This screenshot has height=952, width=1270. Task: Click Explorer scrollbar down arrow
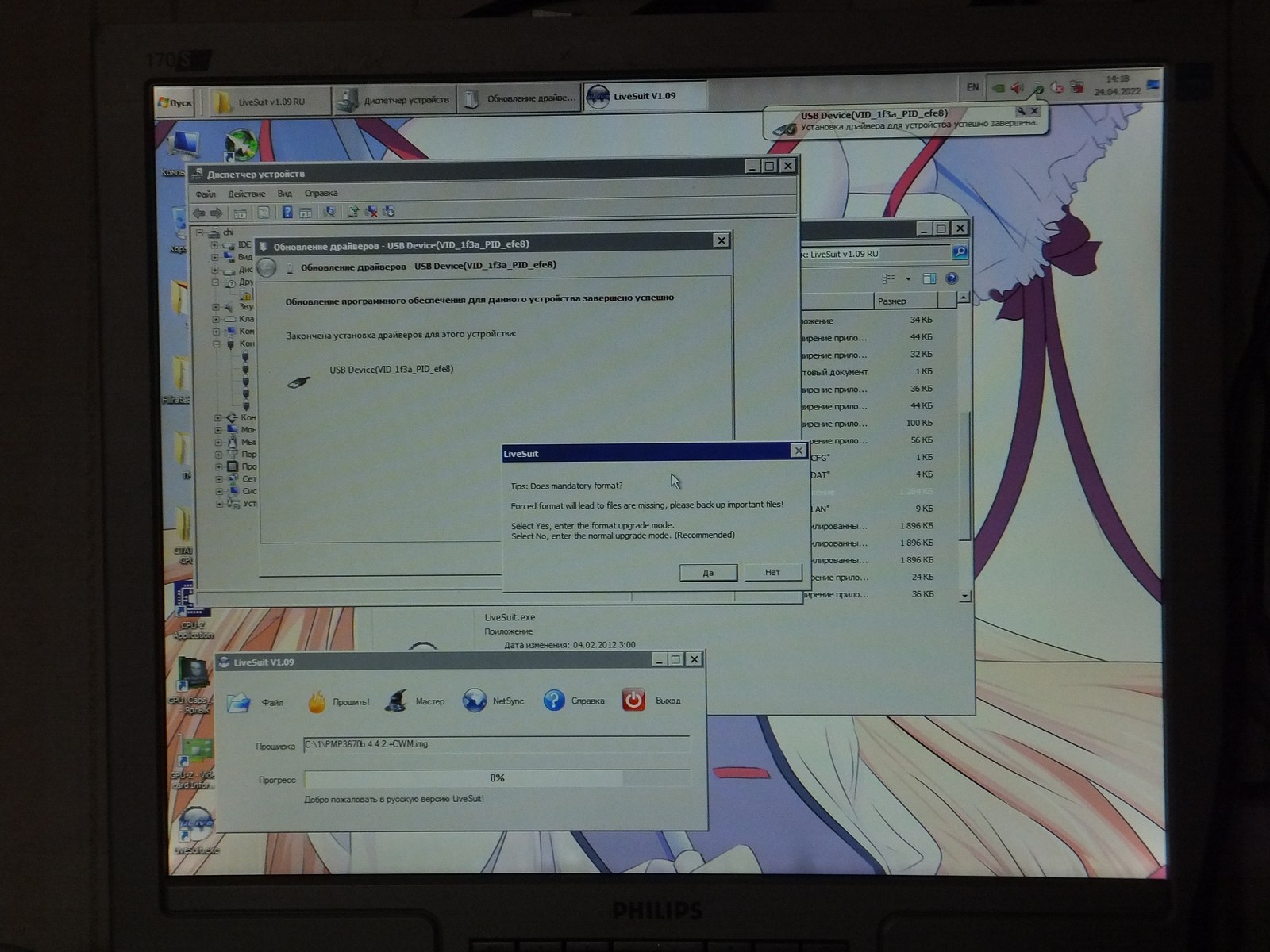point(965,595)
